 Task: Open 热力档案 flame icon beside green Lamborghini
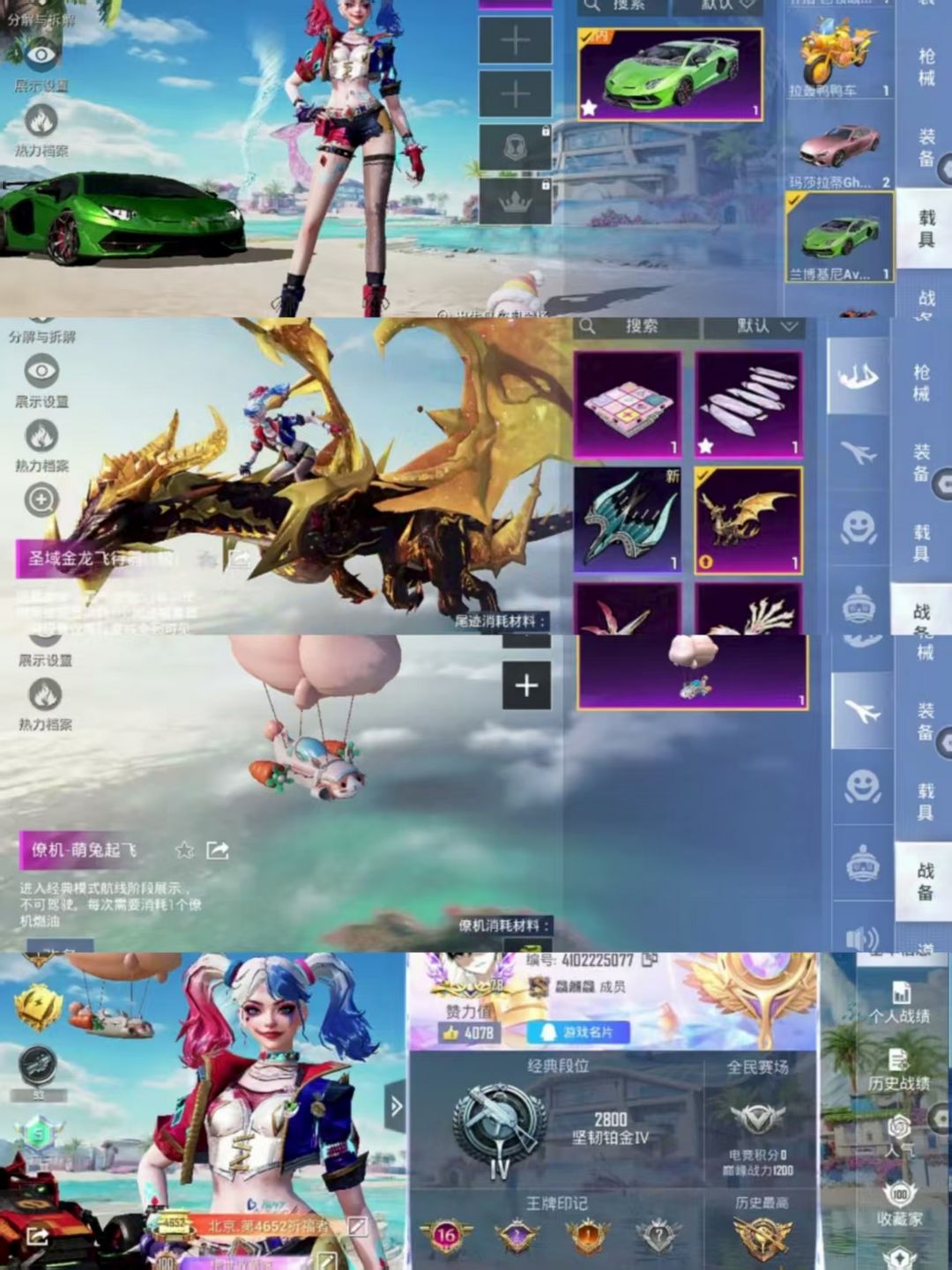click(x=41, y=120)
